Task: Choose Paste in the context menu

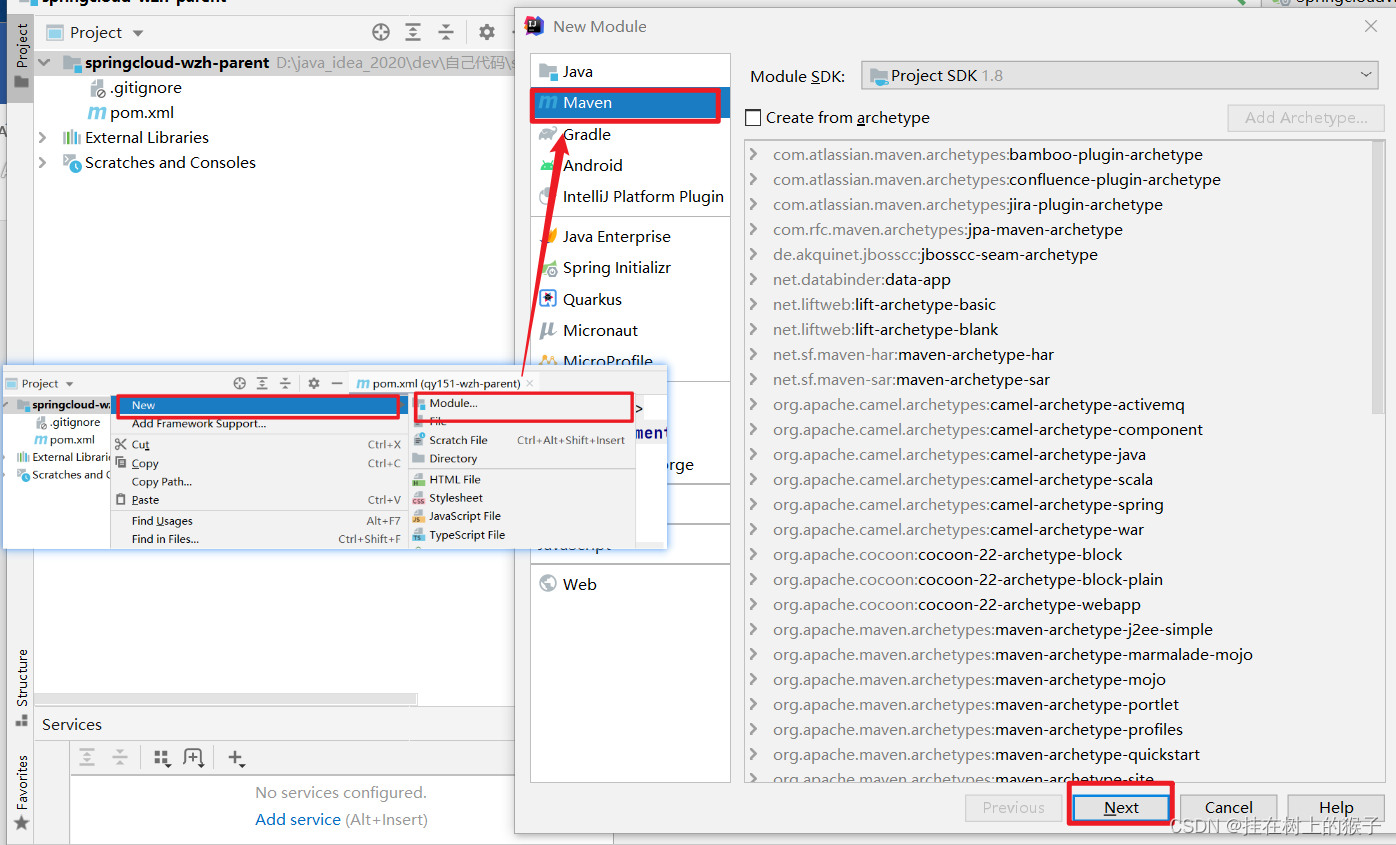Action: (x=258, y=500)
